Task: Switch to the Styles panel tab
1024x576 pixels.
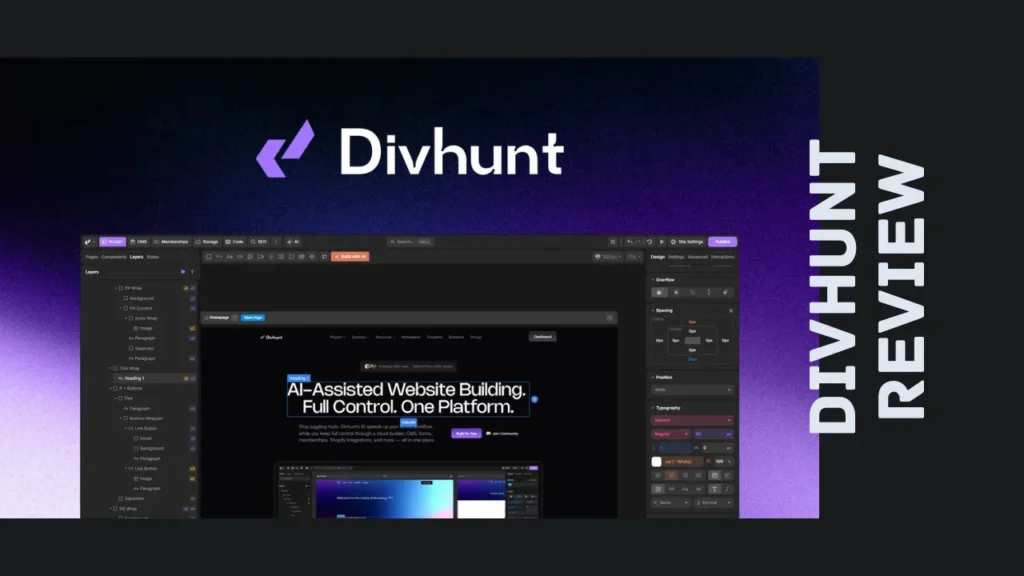Action: (x=153, y=257)
